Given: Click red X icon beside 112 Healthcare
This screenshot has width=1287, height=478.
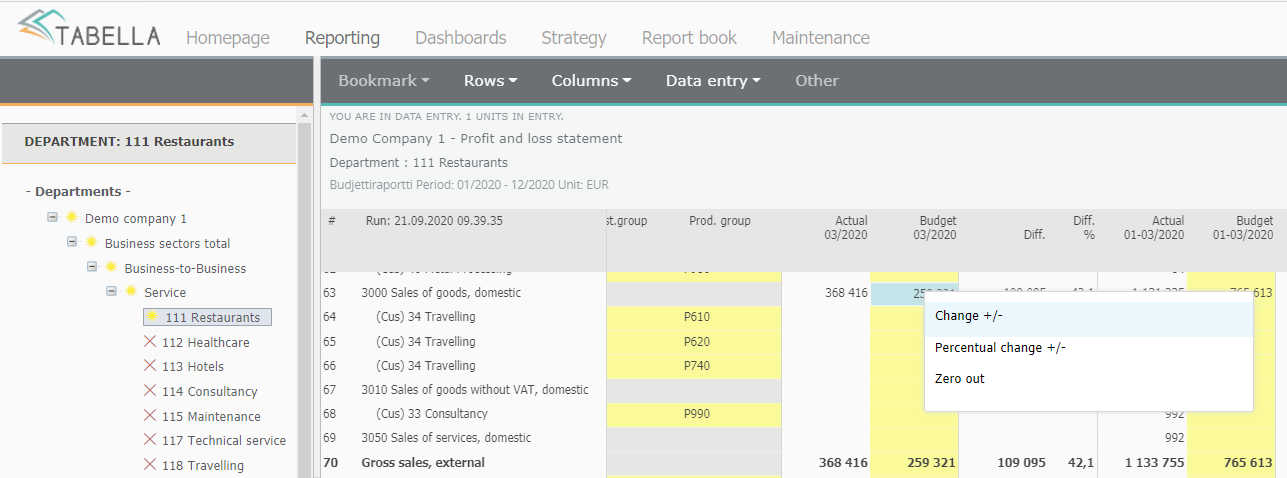Looking at the screenshot, I should point(151,342).
